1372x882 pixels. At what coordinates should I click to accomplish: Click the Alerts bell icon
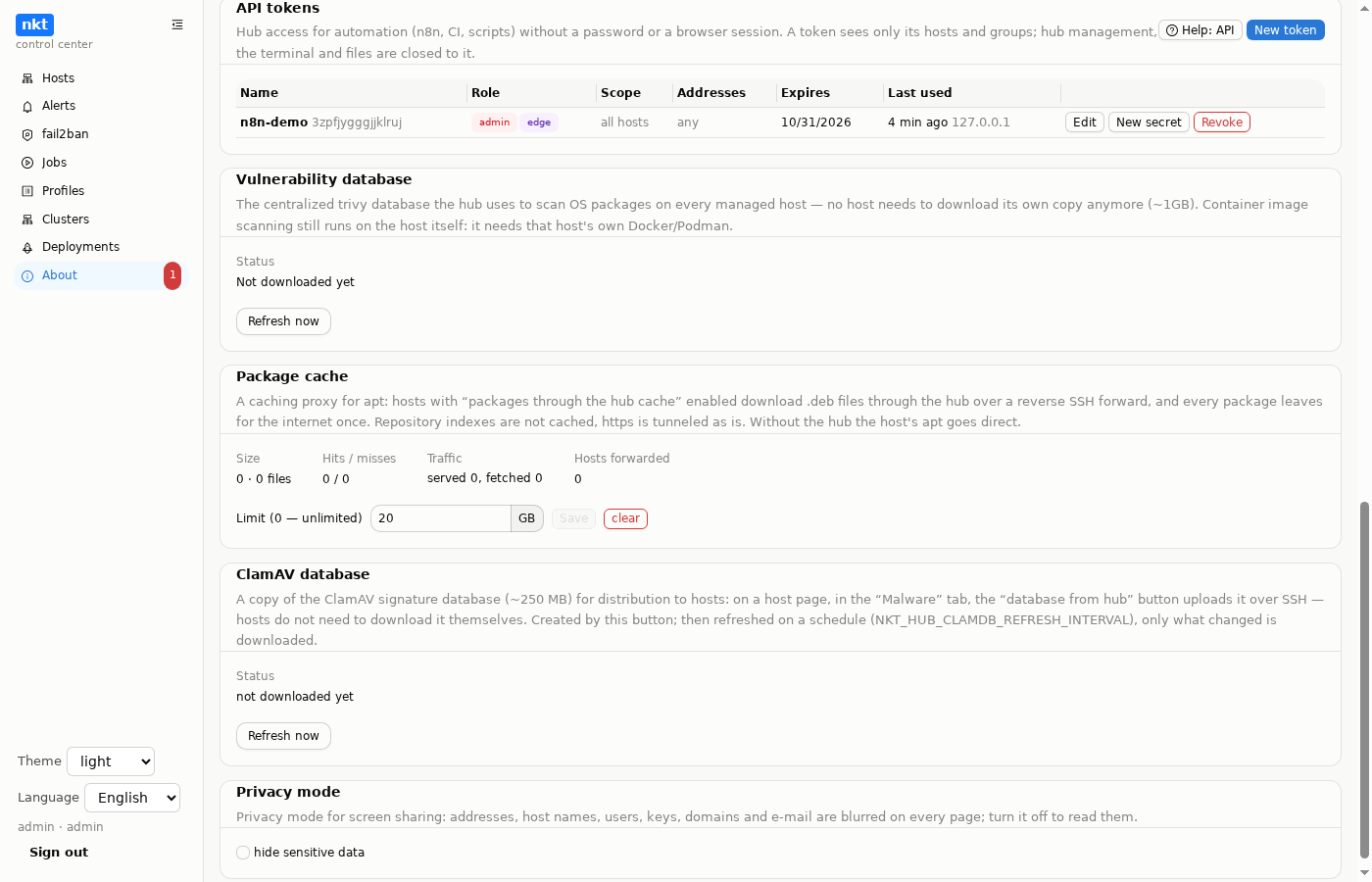(x=27, y=106)
